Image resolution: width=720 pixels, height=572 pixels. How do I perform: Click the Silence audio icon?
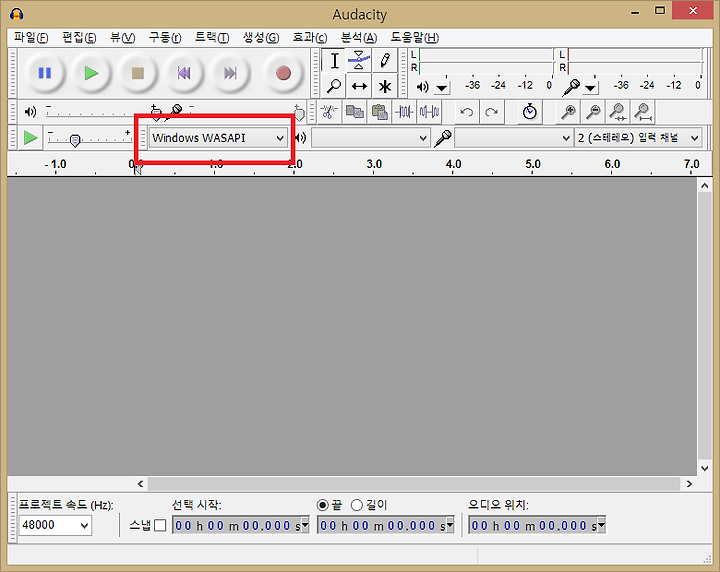pyautogui.click(x=429, y=112)
